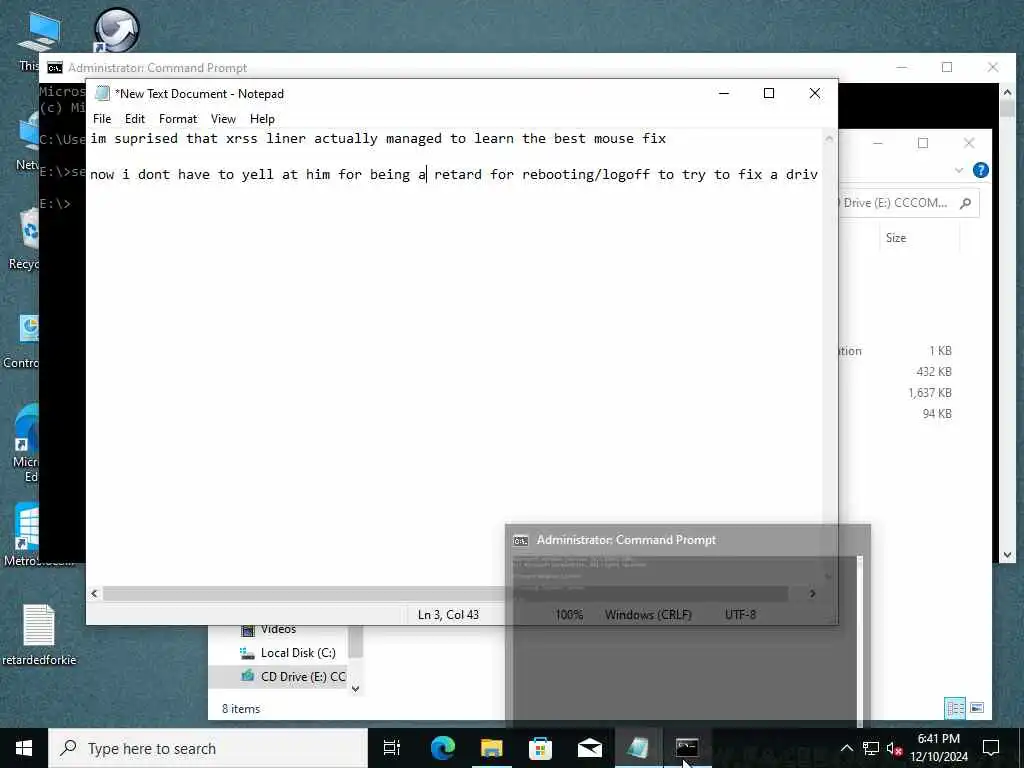Click the 432 KB size cell
The height and width of the screenshot is (768, 1024).
tap(934, 372)
